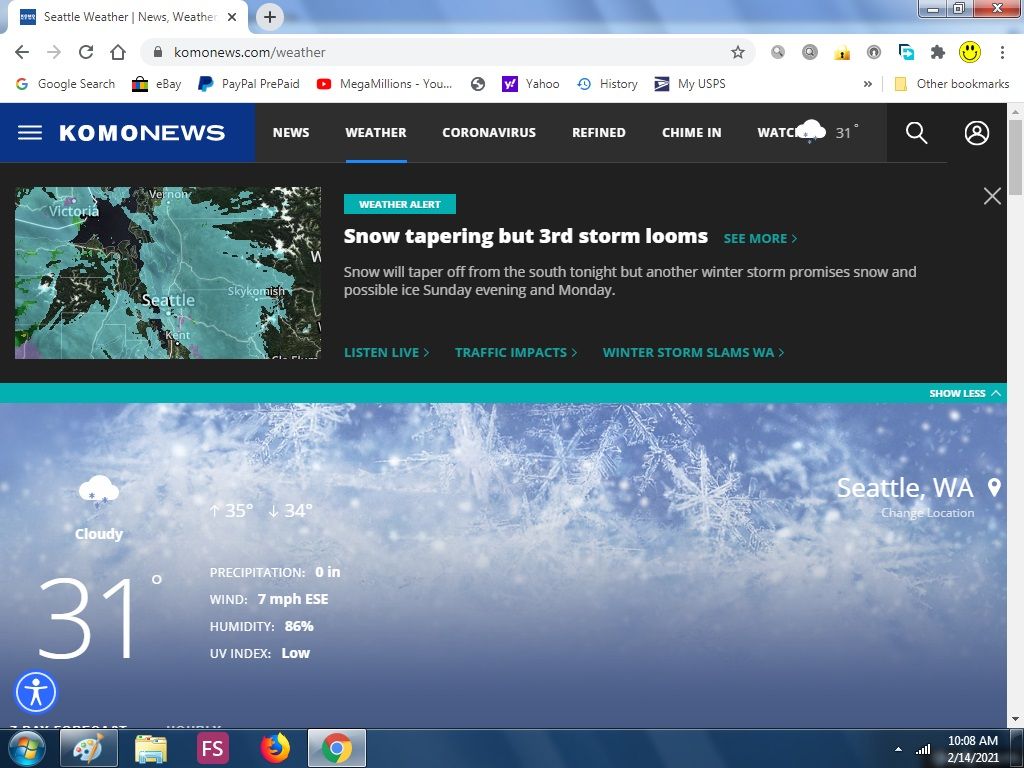The image size is (1024, 768).
Task: Open the History bookmark
Action: point(607,84)
